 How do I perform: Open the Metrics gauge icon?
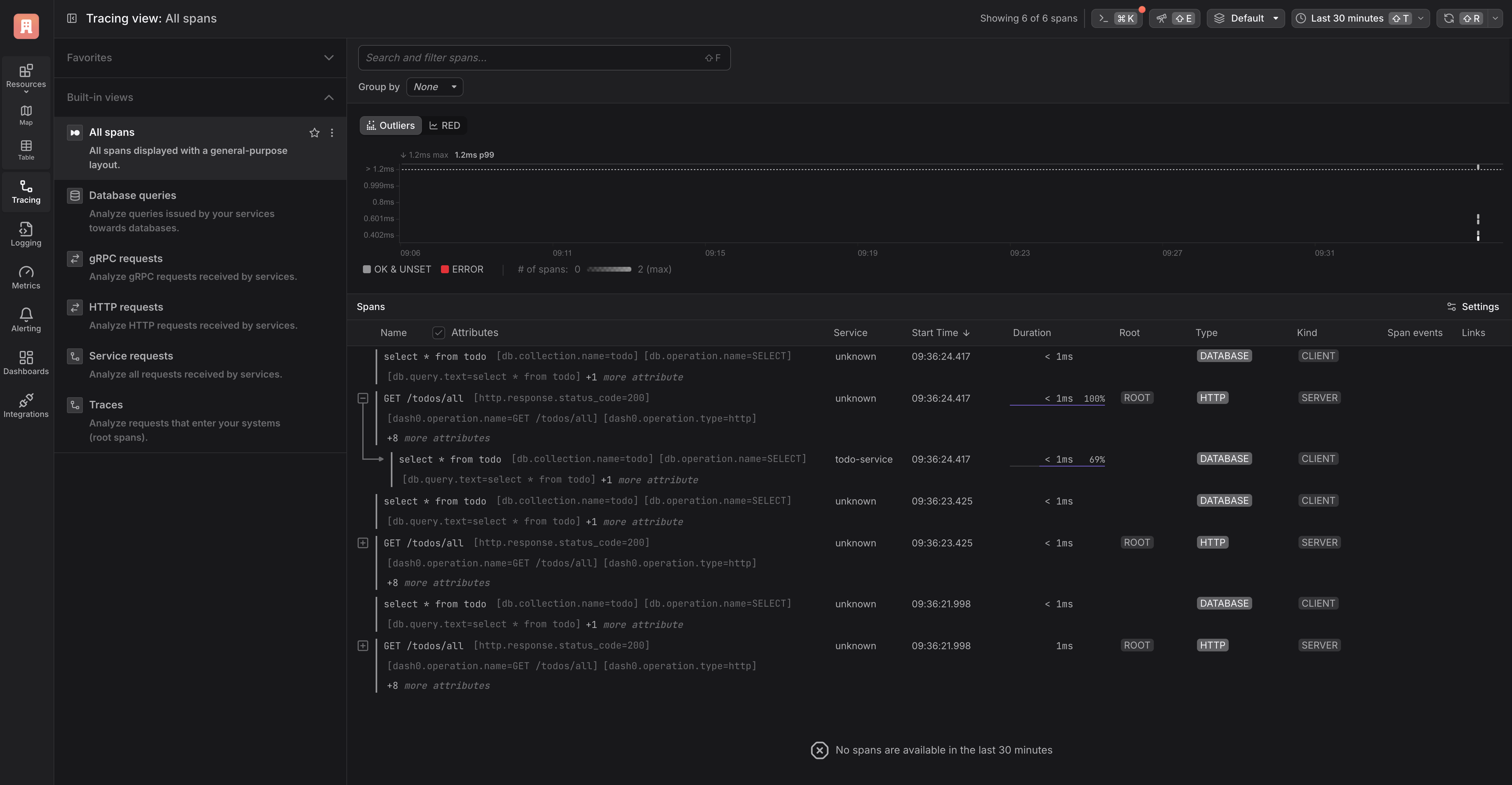pos(26,272)
